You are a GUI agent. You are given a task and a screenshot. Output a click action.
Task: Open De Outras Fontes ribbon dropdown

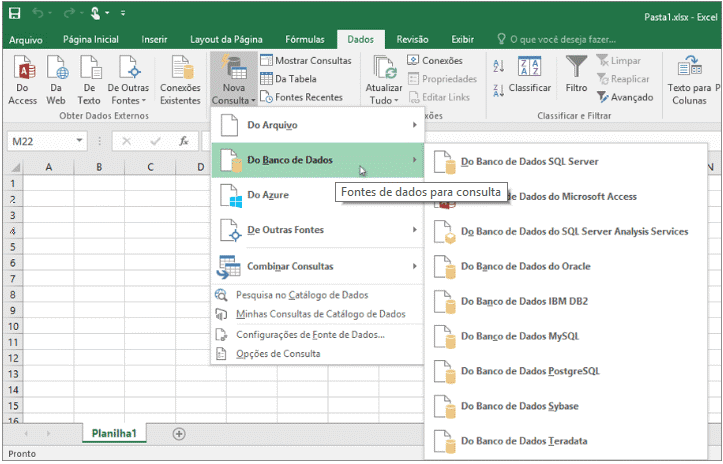(128, 80)
